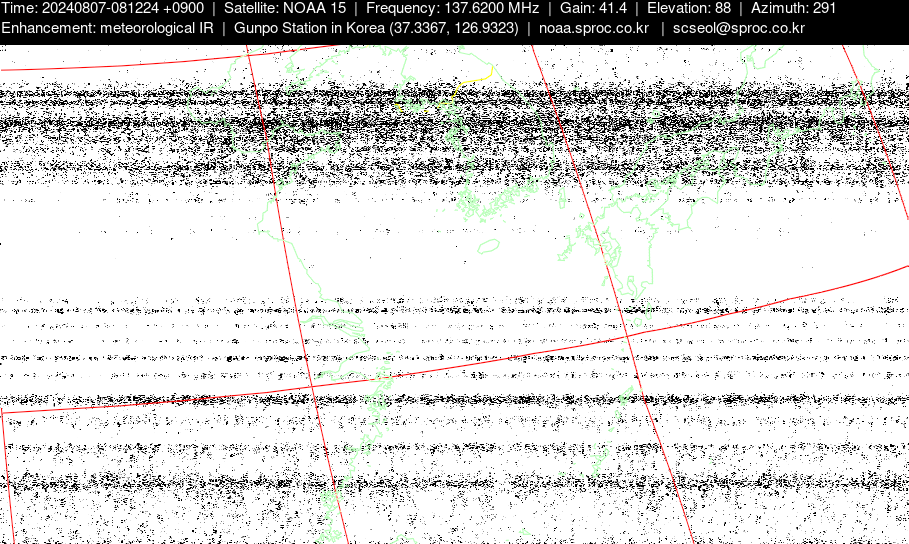Click the small oval island outline south of Korea
This screenshot has width=909, height=544.
pos(488,245)
